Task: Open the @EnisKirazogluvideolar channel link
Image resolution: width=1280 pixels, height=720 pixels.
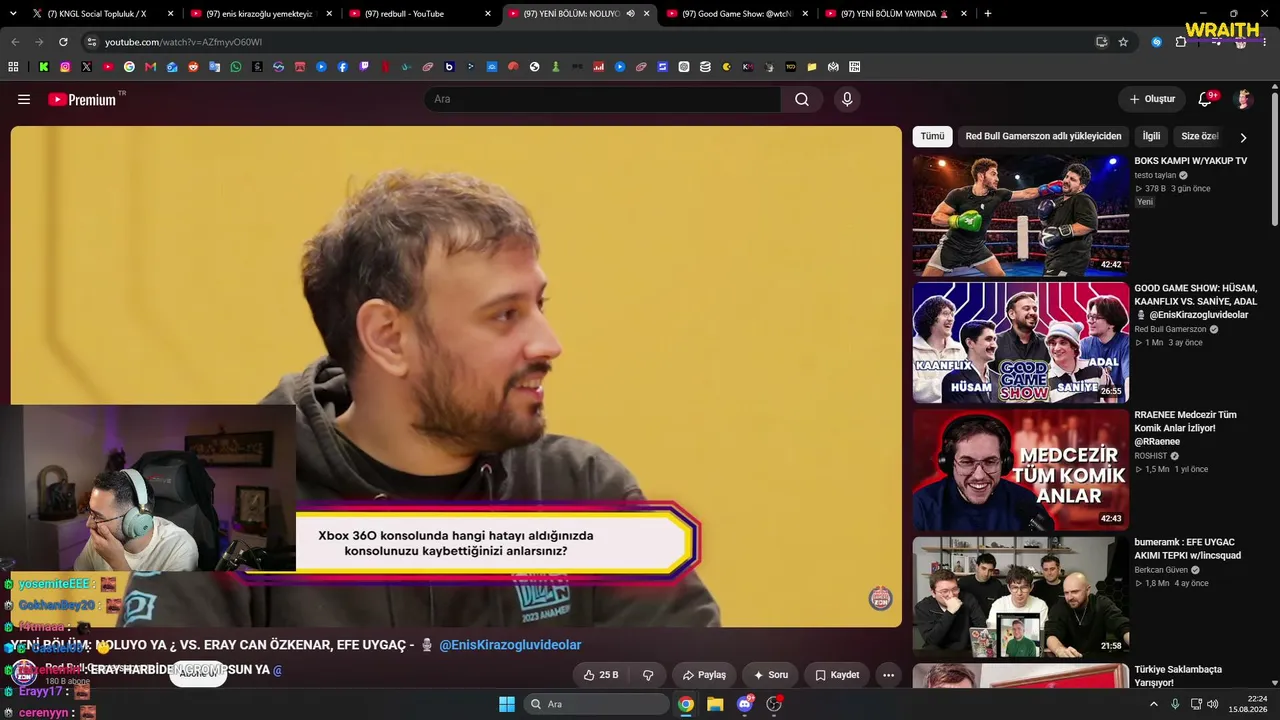Action: coord(510,645)
